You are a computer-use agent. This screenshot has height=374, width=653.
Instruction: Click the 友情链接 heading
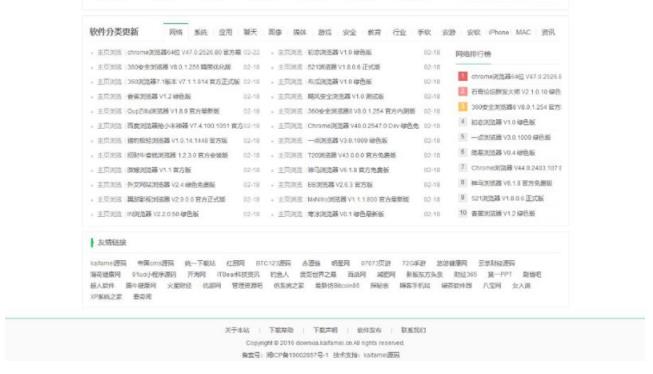[x=112, y=242]
